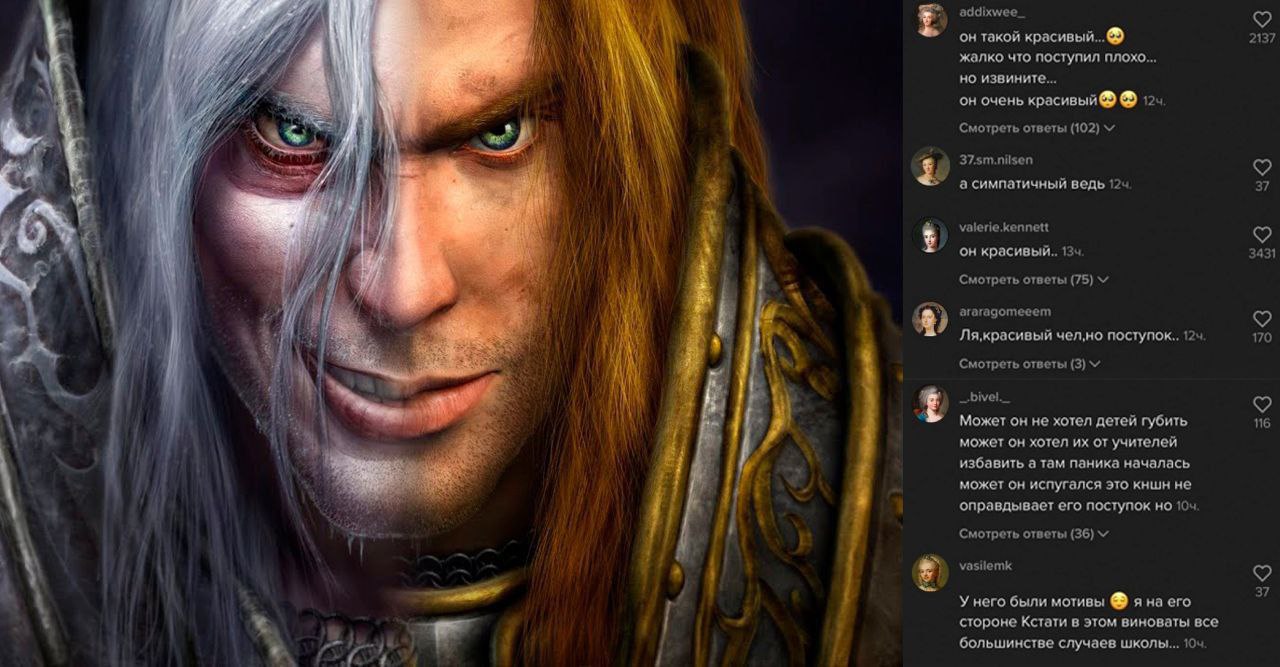The height and width of the screenshot is (667, 1280).
Task: Visit username link _.bivel._
Action: pyautogui.click(x=985, y=397)
